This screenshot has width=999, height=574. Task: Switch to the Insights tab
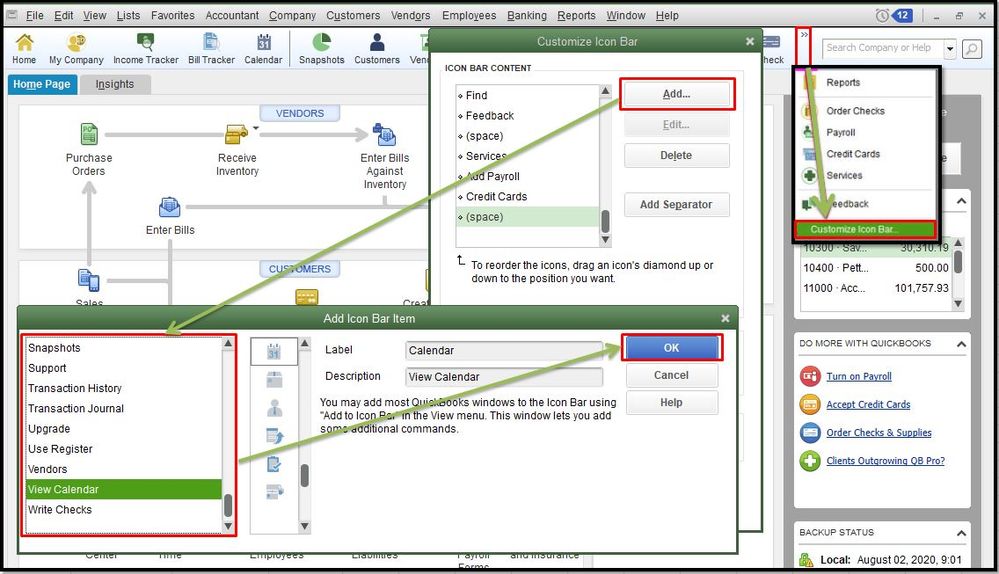click(x=115, y=84)
